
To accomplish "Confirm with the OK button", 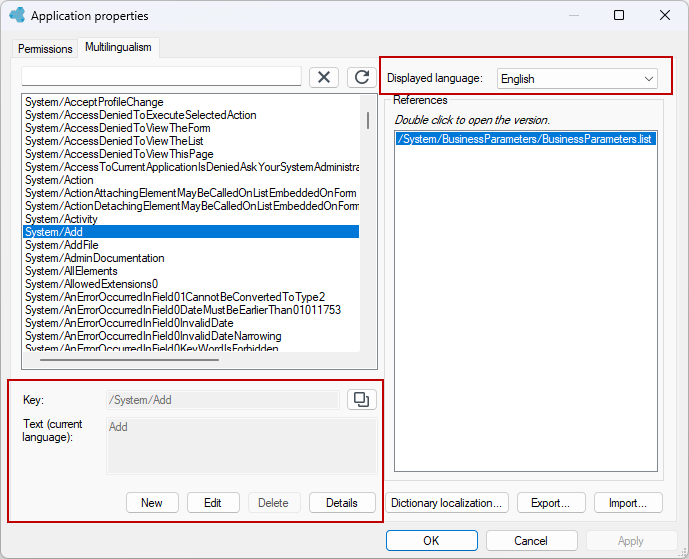I will (432, 541).
